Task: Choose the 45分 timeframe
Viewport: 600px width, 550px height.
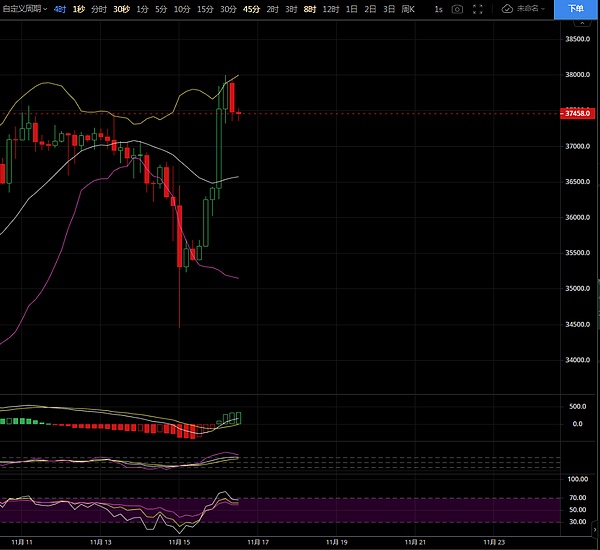Action: coord(250,9)
